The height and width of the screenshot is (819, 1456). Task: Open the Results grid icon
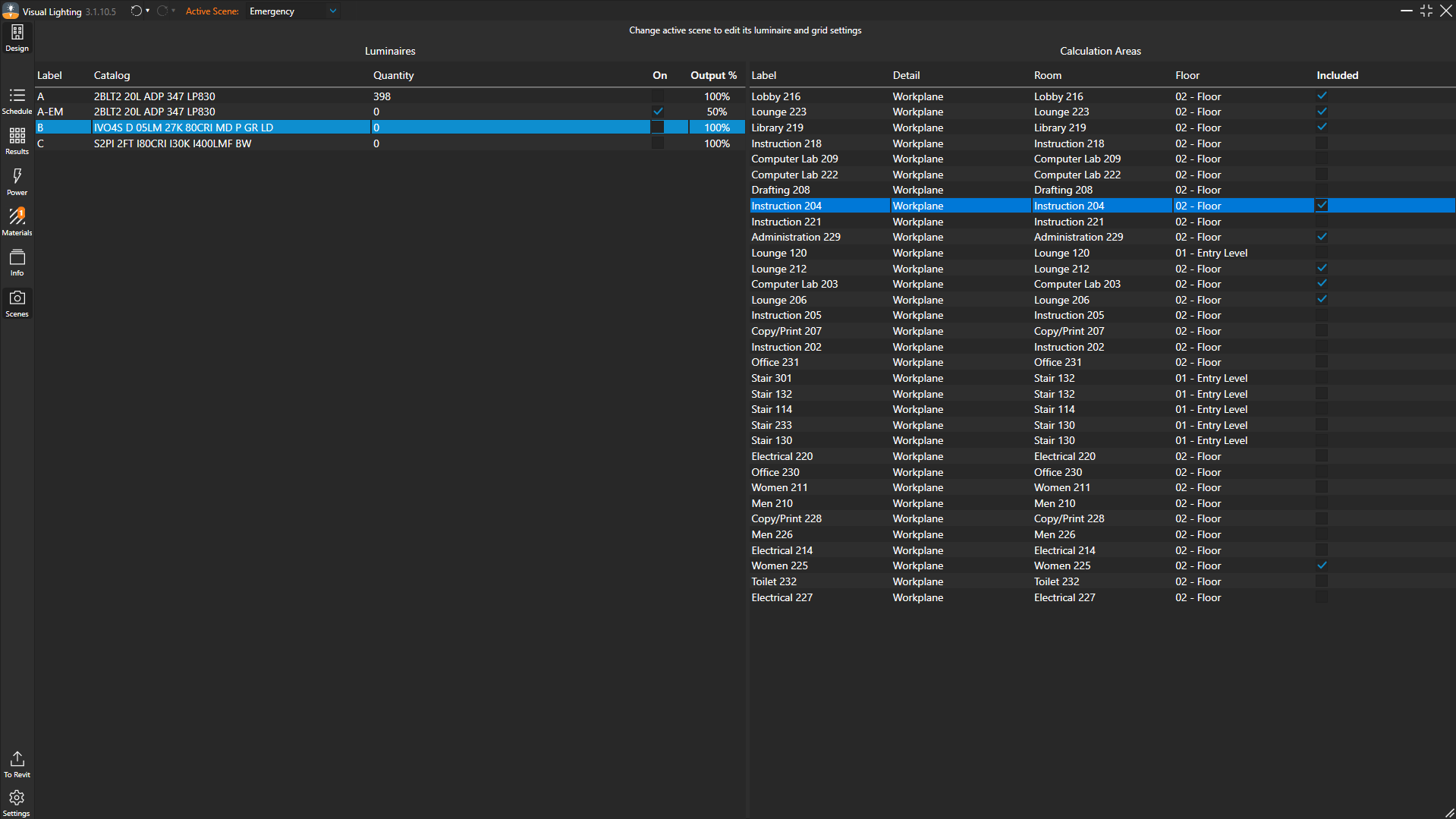(x=17, y=140)
